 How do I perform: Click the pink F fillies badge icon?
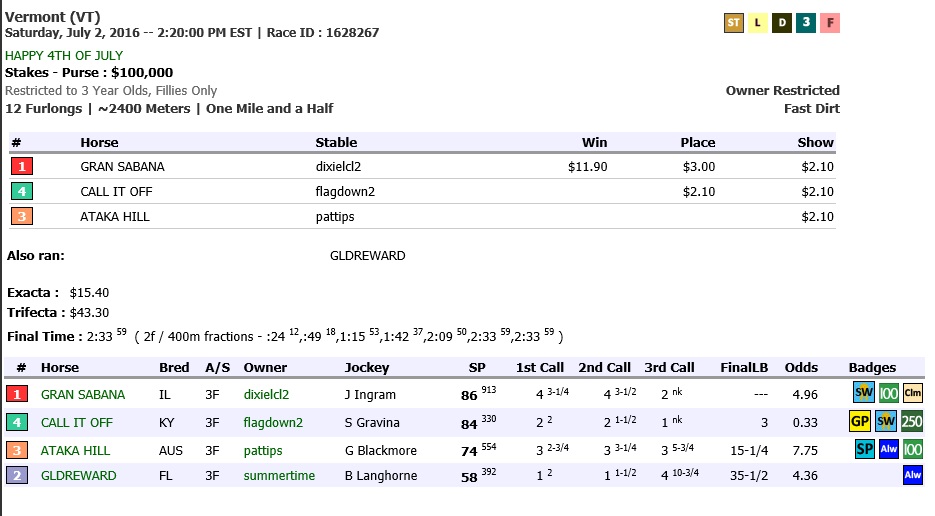[829, 23]
